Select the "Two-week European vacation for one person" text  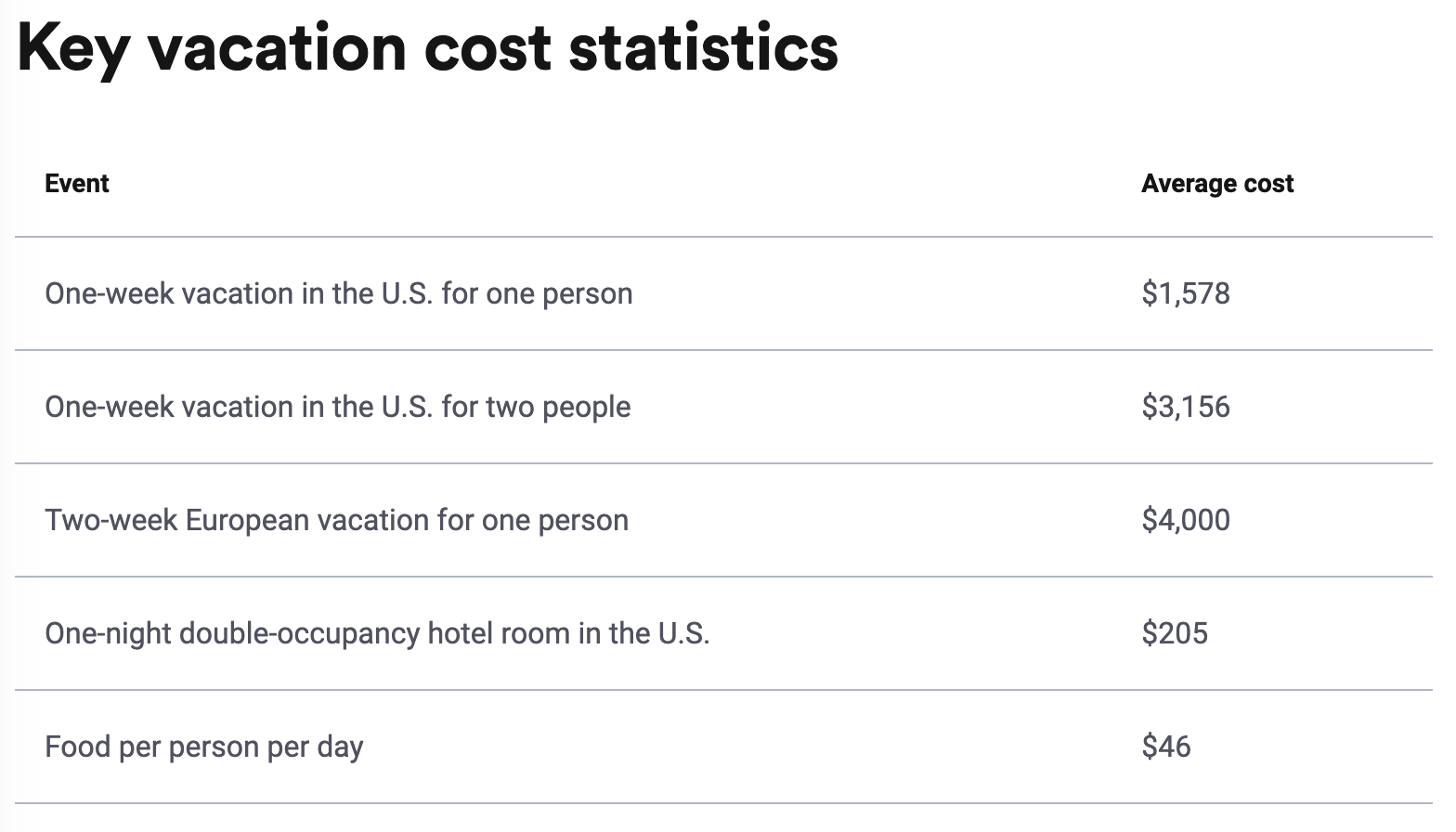click(x=337, y=520)
